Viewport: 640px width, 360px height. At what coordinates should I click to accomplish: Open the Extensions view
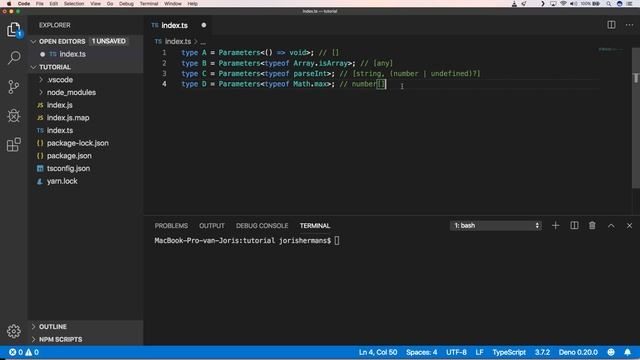pos(13,144)
